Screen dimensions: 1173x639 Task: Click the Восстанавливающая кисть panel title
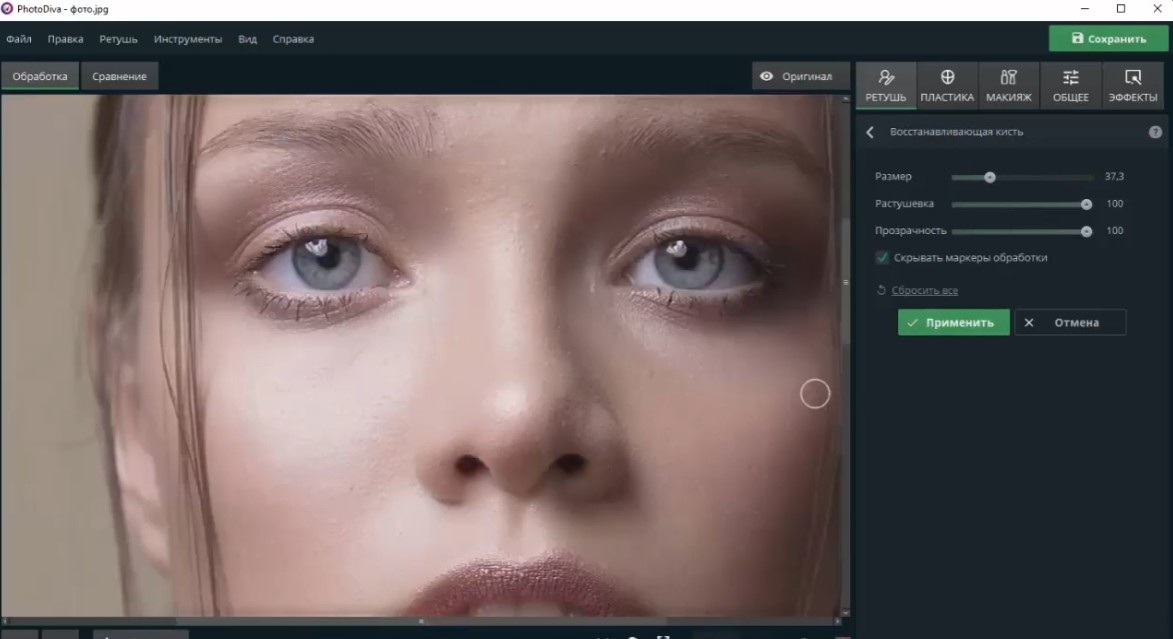pyautogui.click(x=956, y=132)
